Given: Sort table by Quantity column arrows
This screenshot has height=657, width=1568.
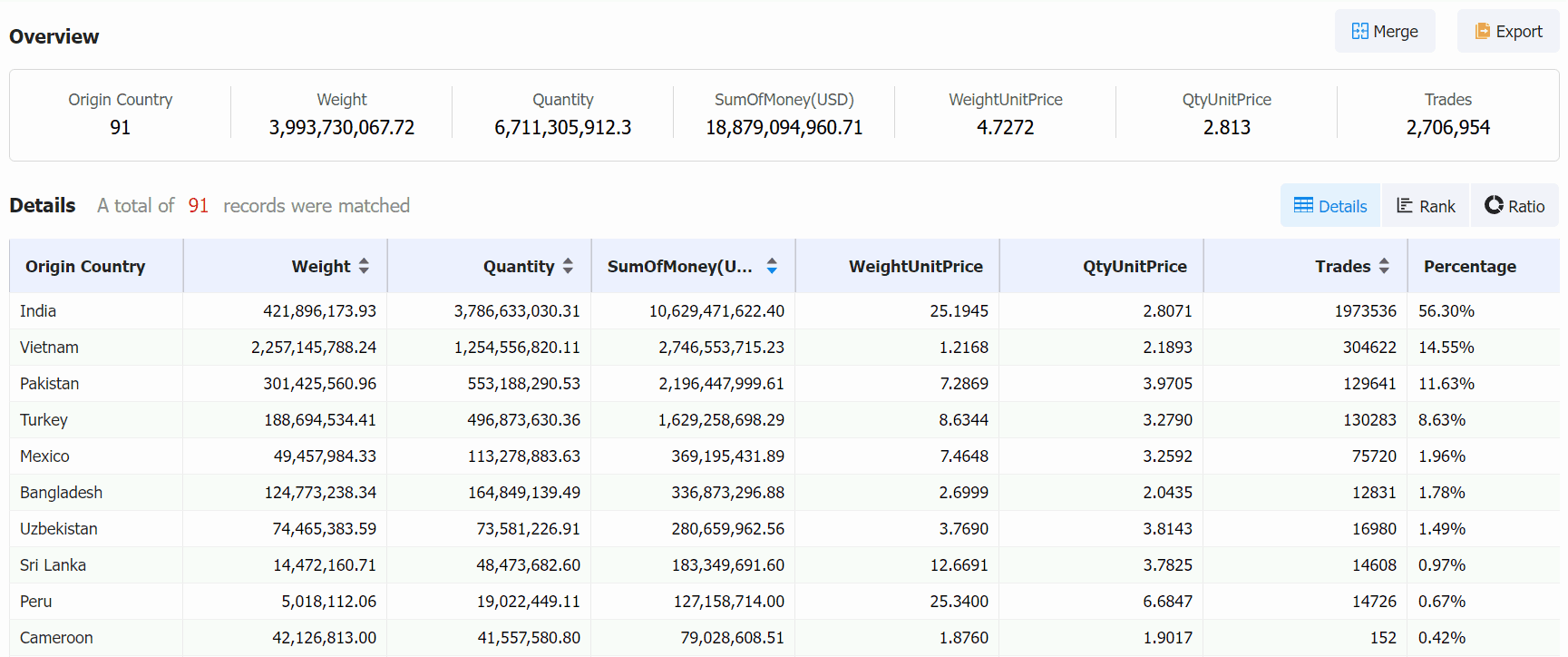Looking at the screenshot, I should (x=568, y=266).
